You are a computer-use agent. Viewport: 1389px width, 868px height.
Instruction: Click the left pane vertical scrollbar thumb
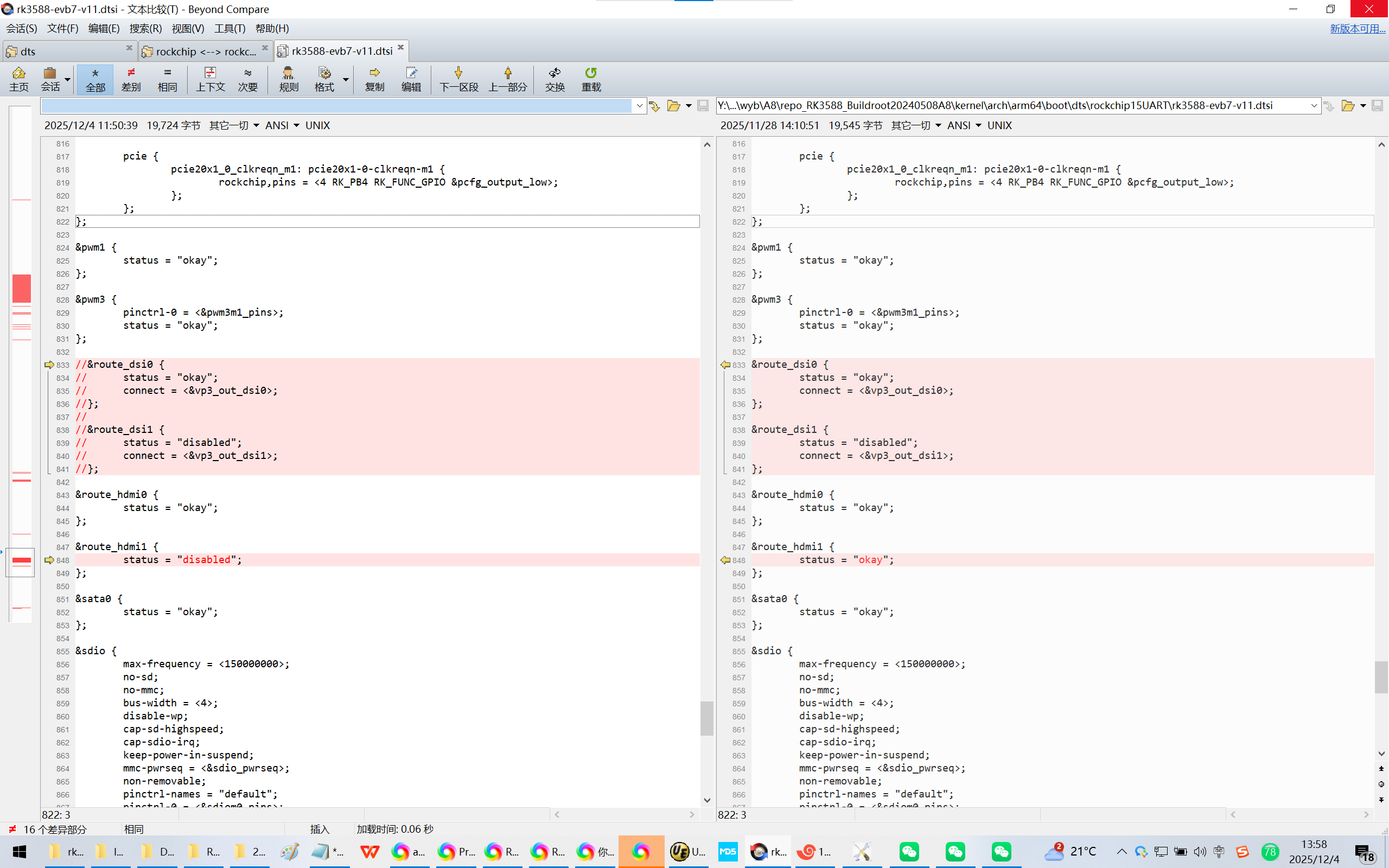click(x=706, y=718)
